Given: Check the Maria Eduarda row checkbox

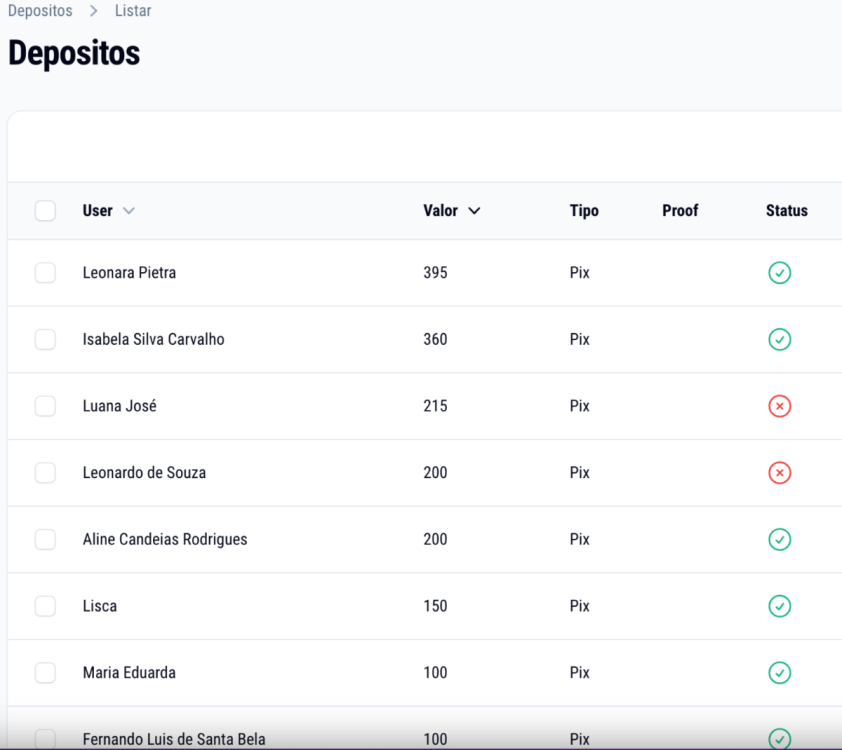Looking at the screenshot, I should [45, 672].
